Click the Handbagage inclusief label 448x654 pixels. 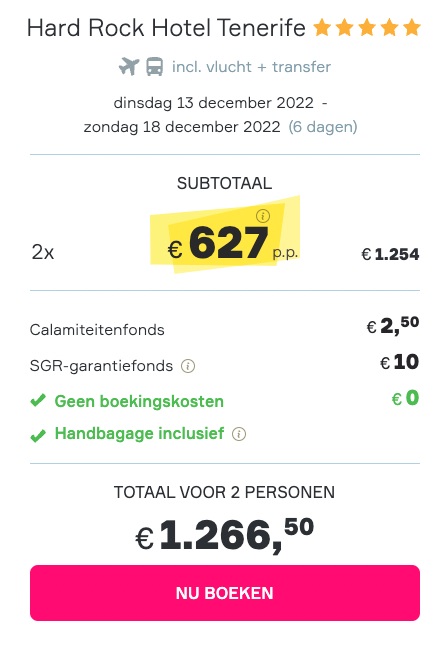point(139,434)
